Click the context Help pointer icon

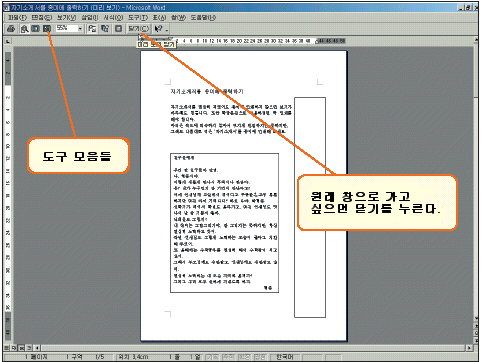(159, 29)
